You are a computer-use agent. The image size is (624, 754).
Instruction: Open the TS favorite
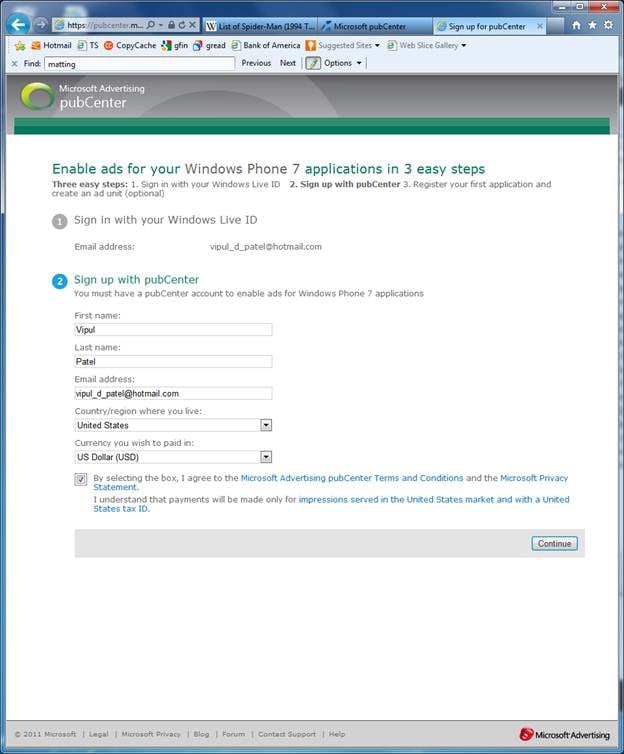tap(87, 45)
